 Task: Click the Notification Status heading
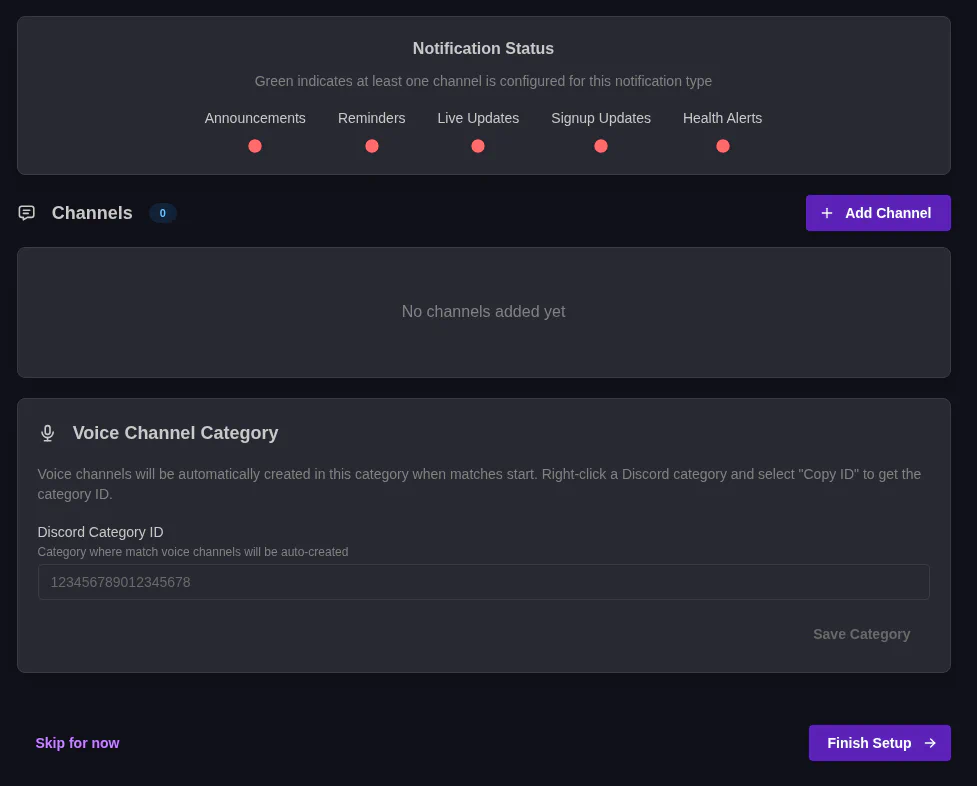tap(483, 48)
